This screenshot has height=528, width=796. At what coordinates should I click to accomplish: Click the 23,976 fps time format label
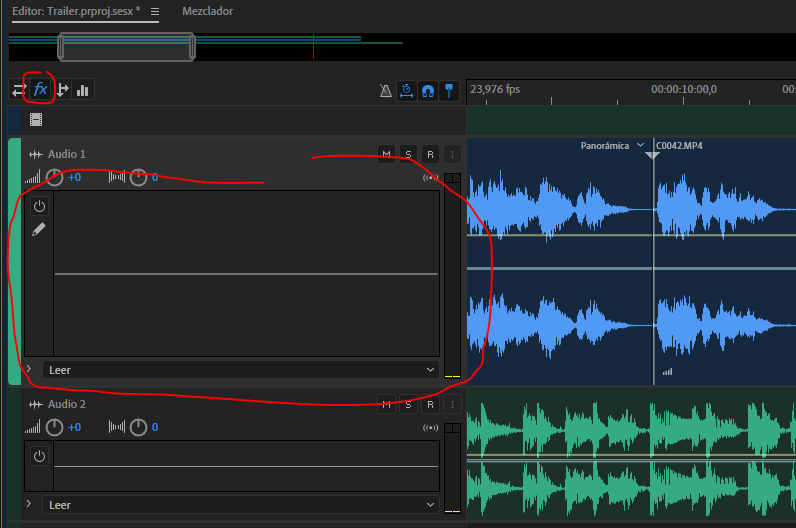pyautogui.click(x=495, y=89)
